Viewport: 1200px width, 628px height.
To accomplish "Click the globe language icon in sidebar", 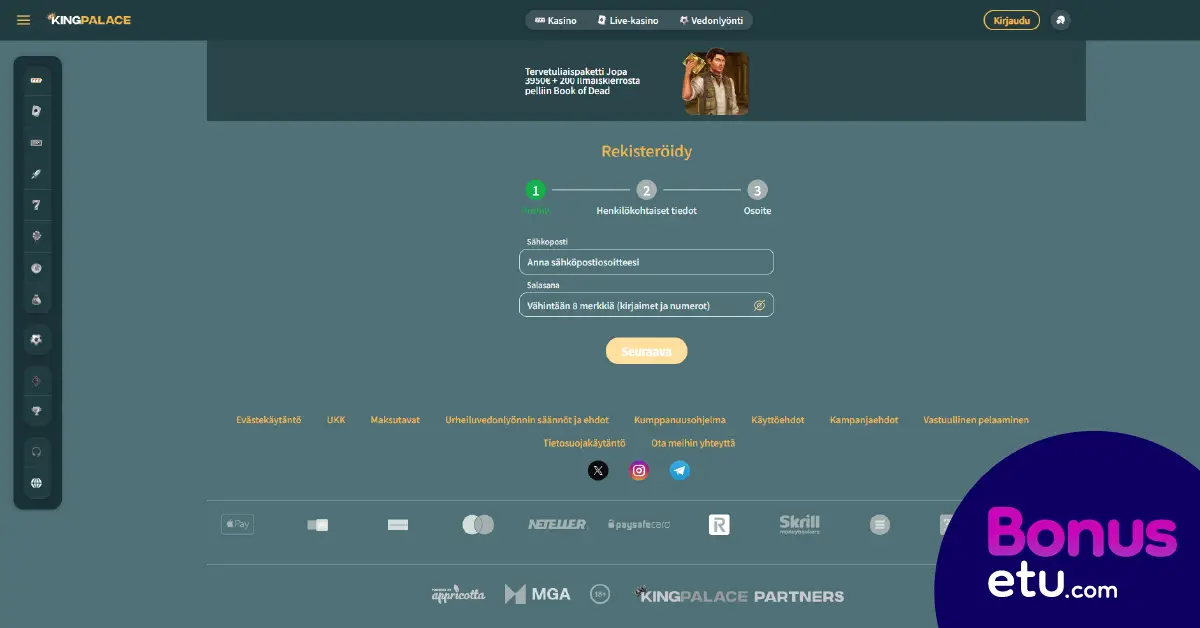I will [x=37, y=483].
